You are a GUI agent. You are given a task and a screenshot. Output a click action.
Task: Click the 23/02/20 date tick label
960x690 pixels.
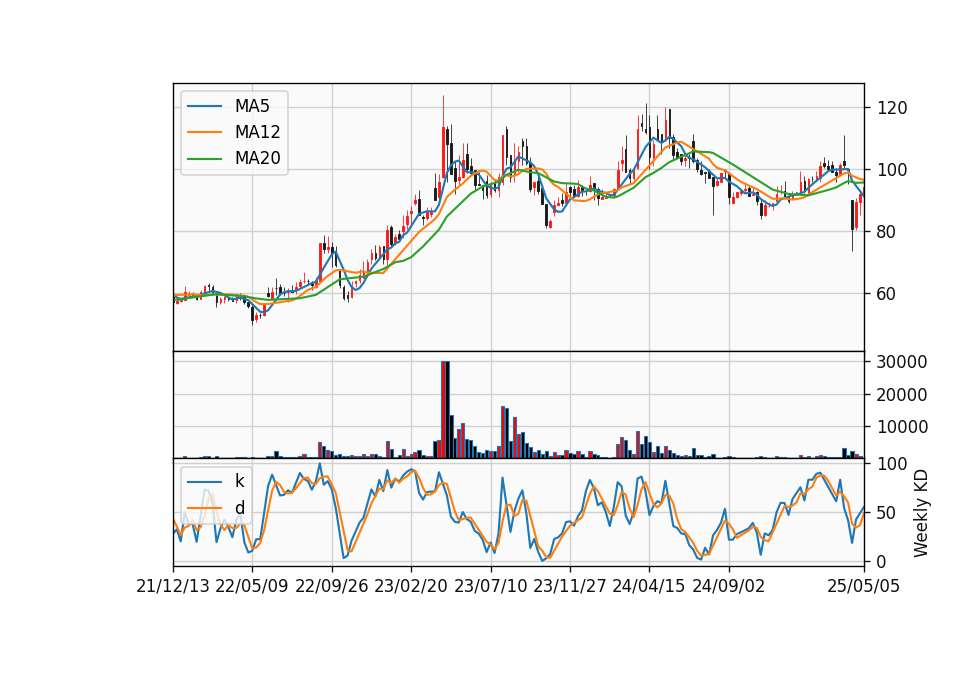click(411, 586)
